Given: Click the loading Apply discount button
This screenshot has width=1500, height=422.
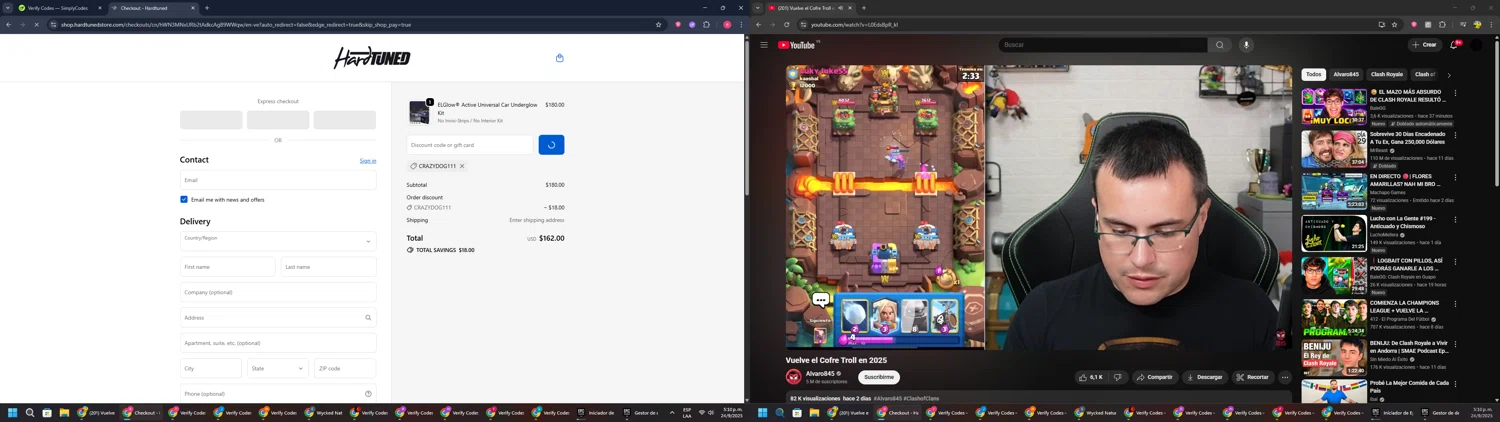Looking at the screenshot, I should [552, 145].
